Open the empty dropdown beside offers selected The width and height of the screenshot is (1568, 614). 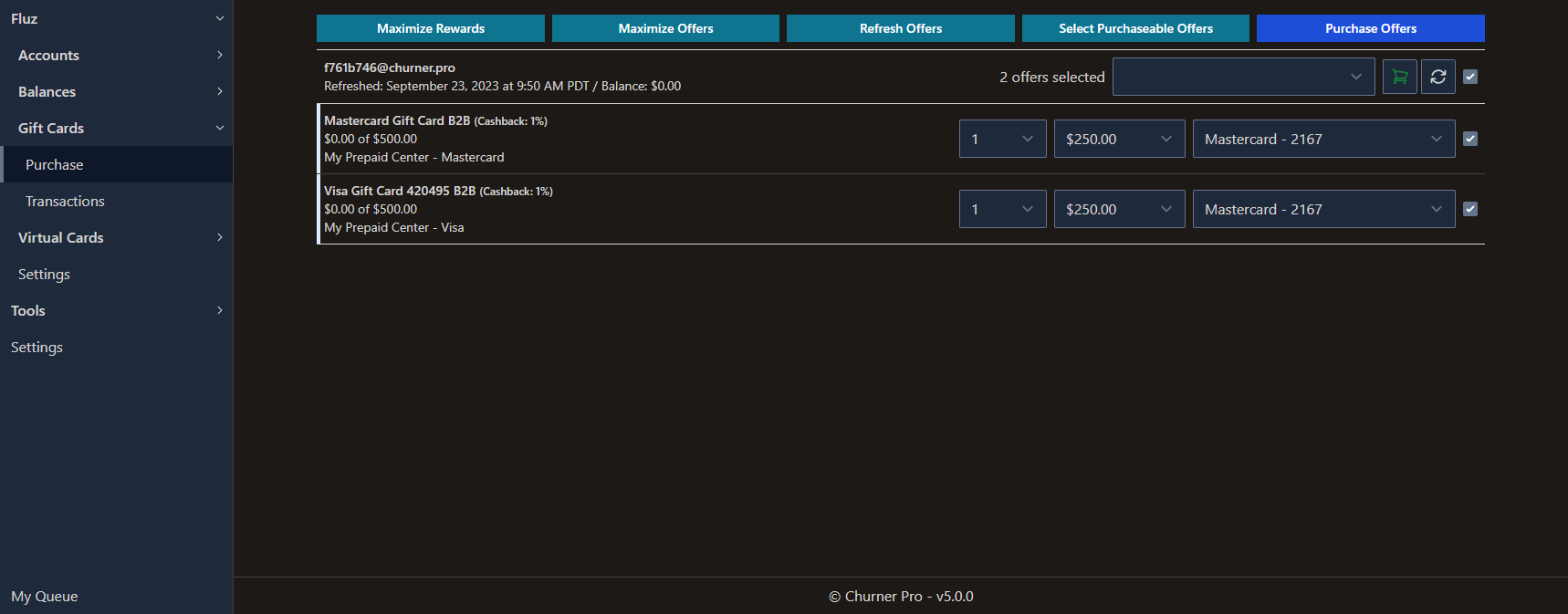click(1243, 78)
